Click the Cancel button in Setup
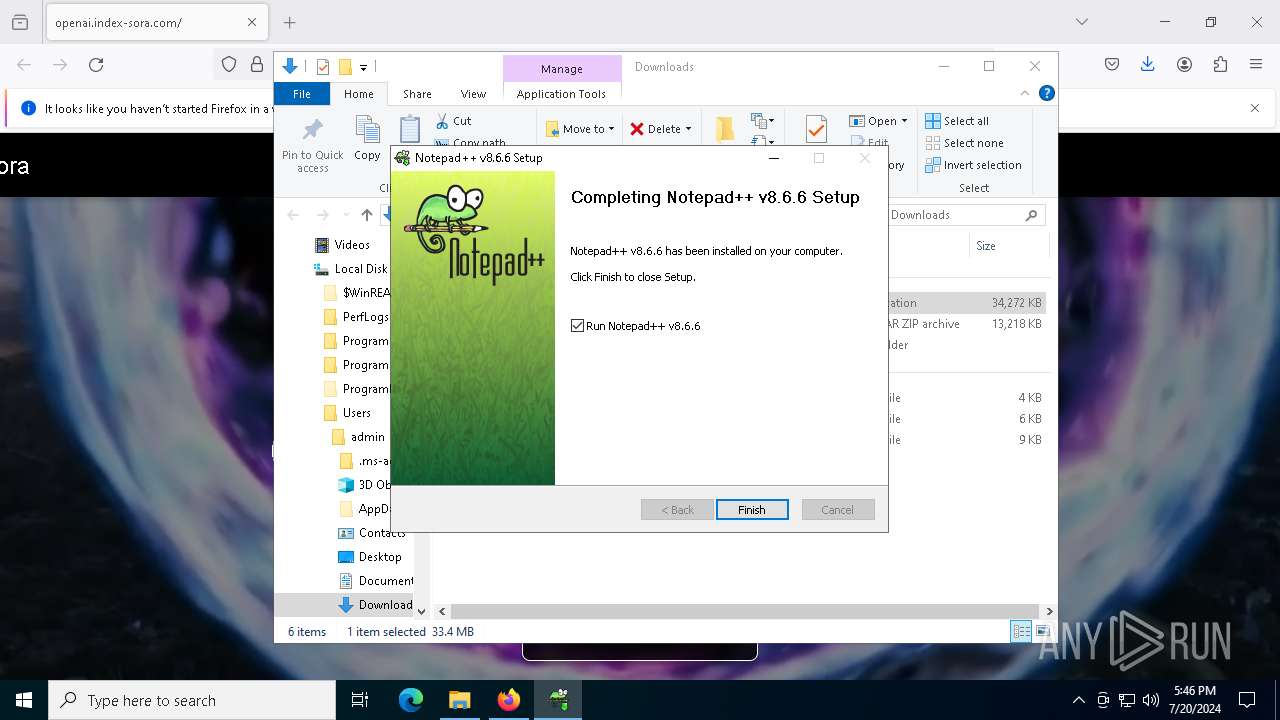Viewport: 1280px width, 720px height. pos(838,510)
